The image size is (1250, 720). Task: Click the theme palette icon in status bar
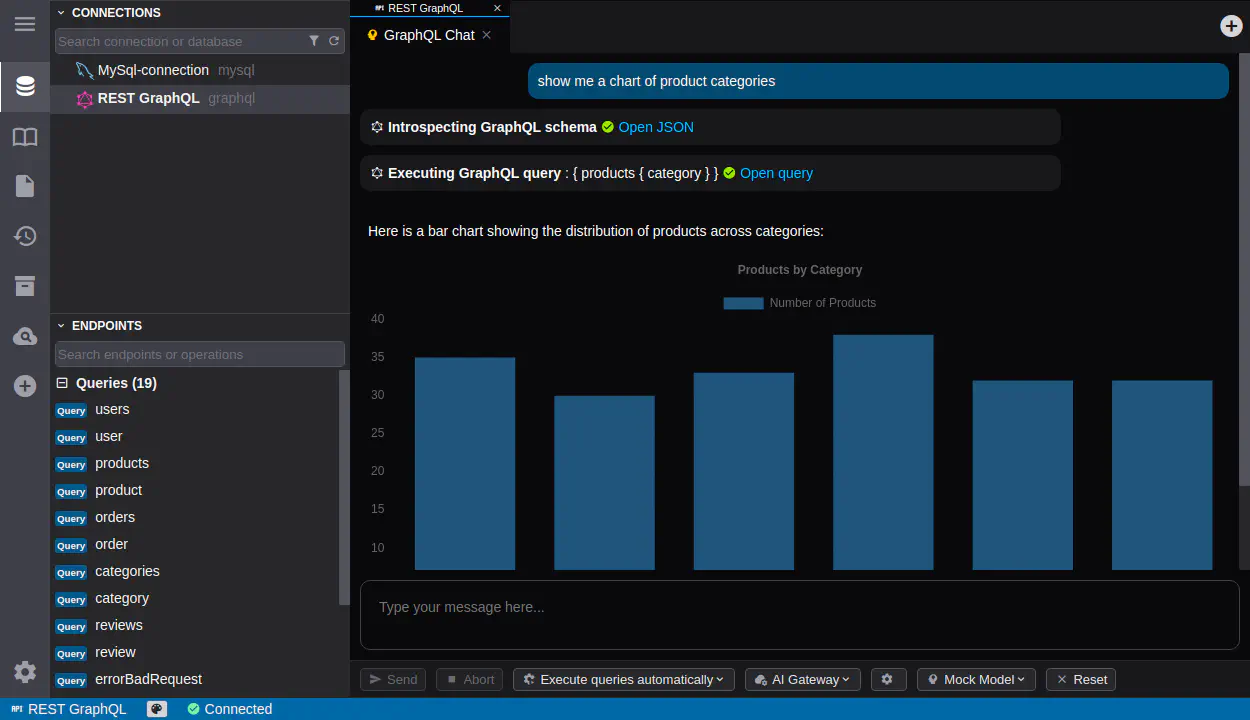(157, 709)
